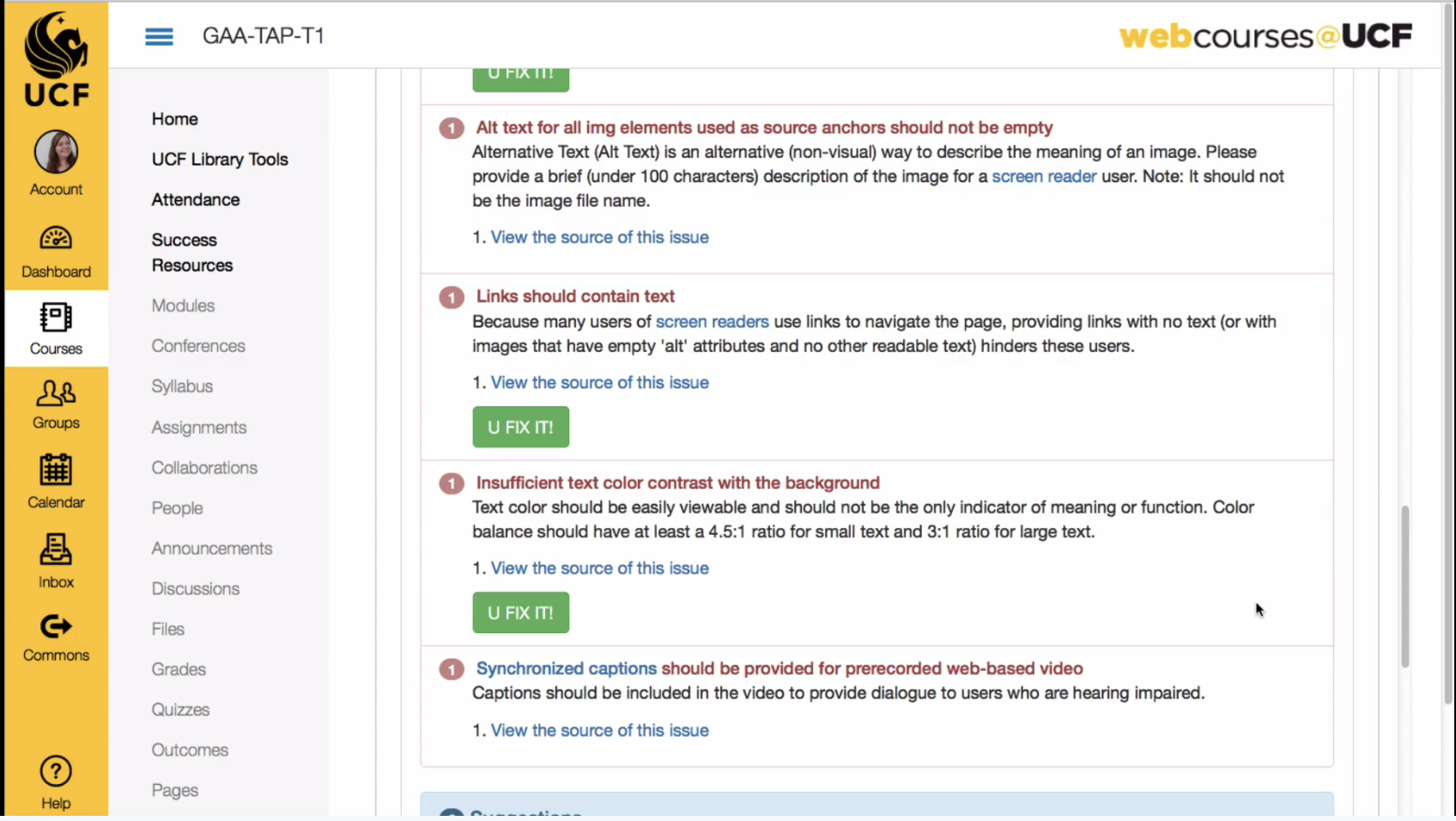Open Discussions in course menu
This screenshot has height=821, width=1456.
tap(196, 589)
